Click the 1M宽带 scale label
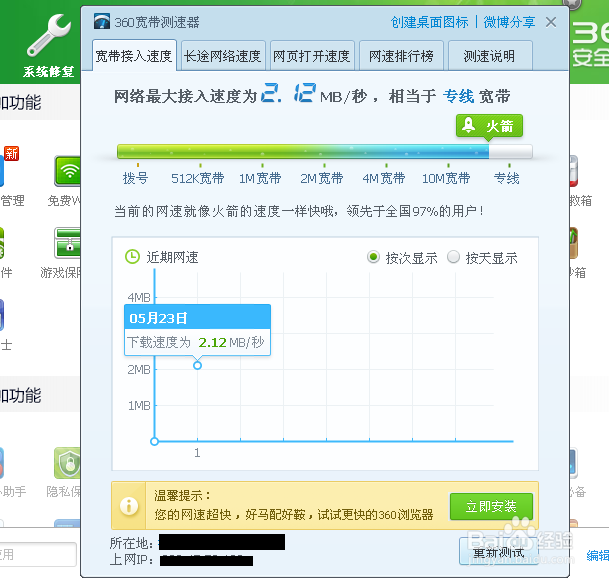Image resolution: width=609 pixels, height=581 pixels. pyautogui.click(x=260, y=178)
